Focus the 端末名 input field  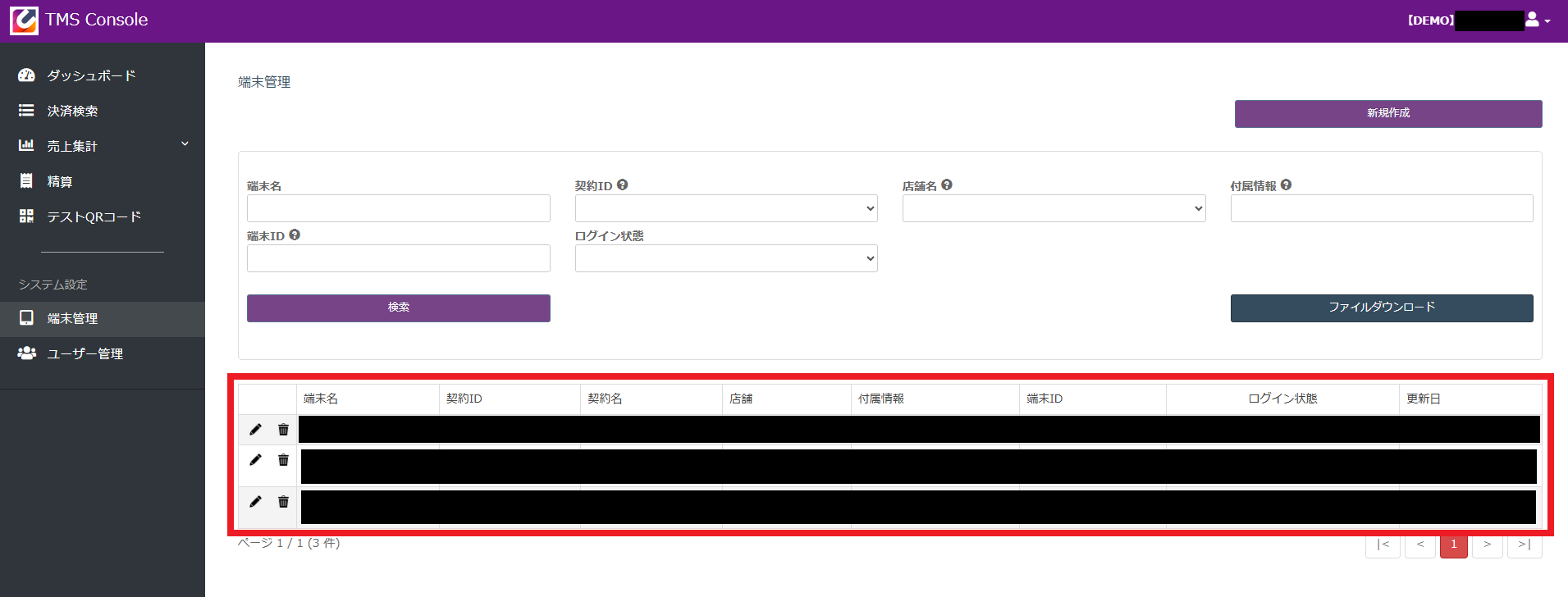point(399,208)
